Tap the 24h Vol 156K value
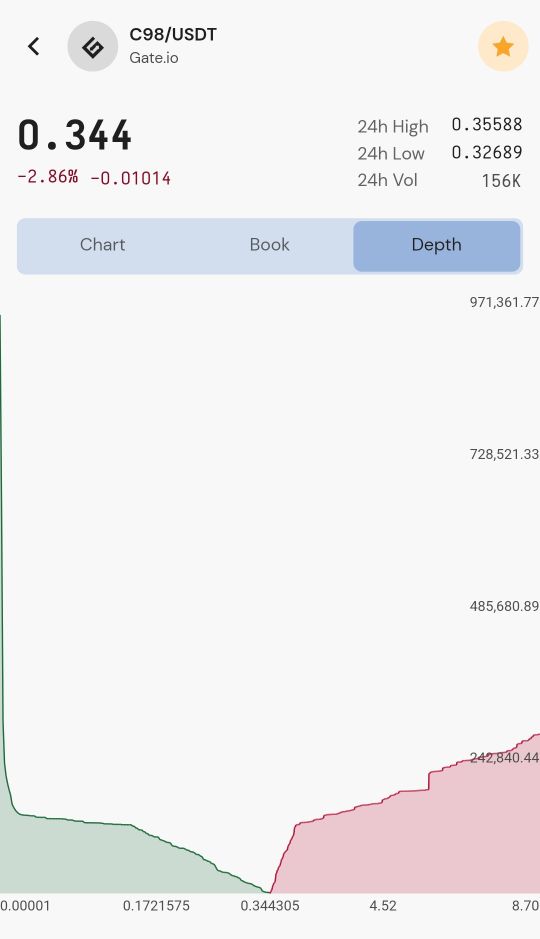Viewport: 540px width, 939px height. click(501, 180)
